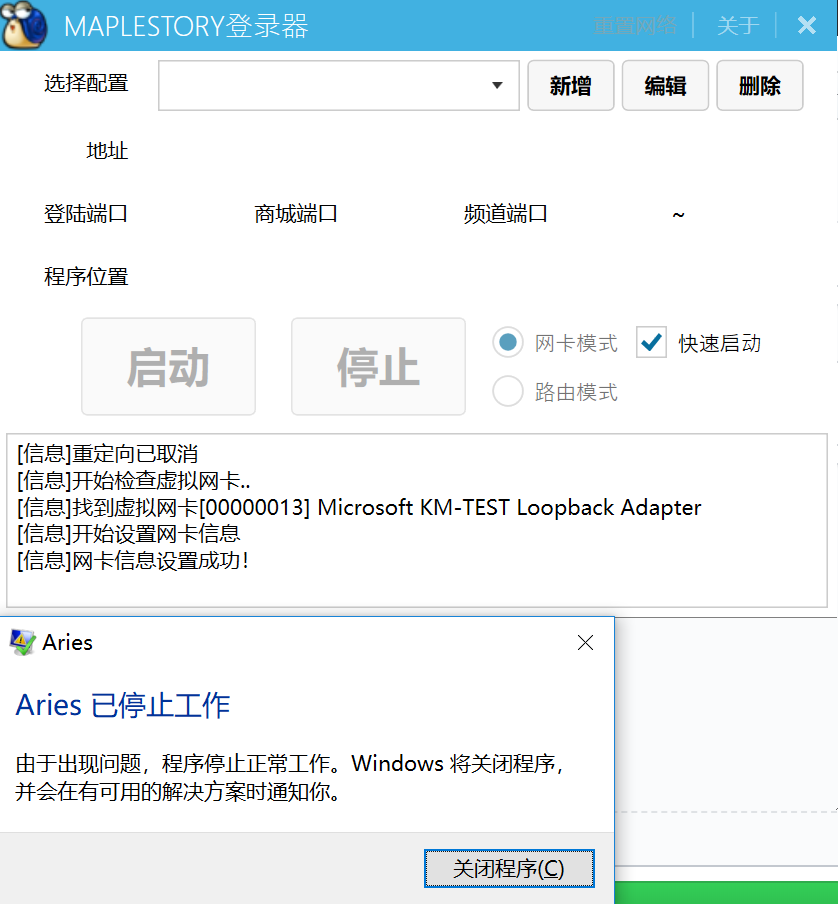Click the 商城端口 label
This screenshot has height=904, width=838.
pos(296,214)
